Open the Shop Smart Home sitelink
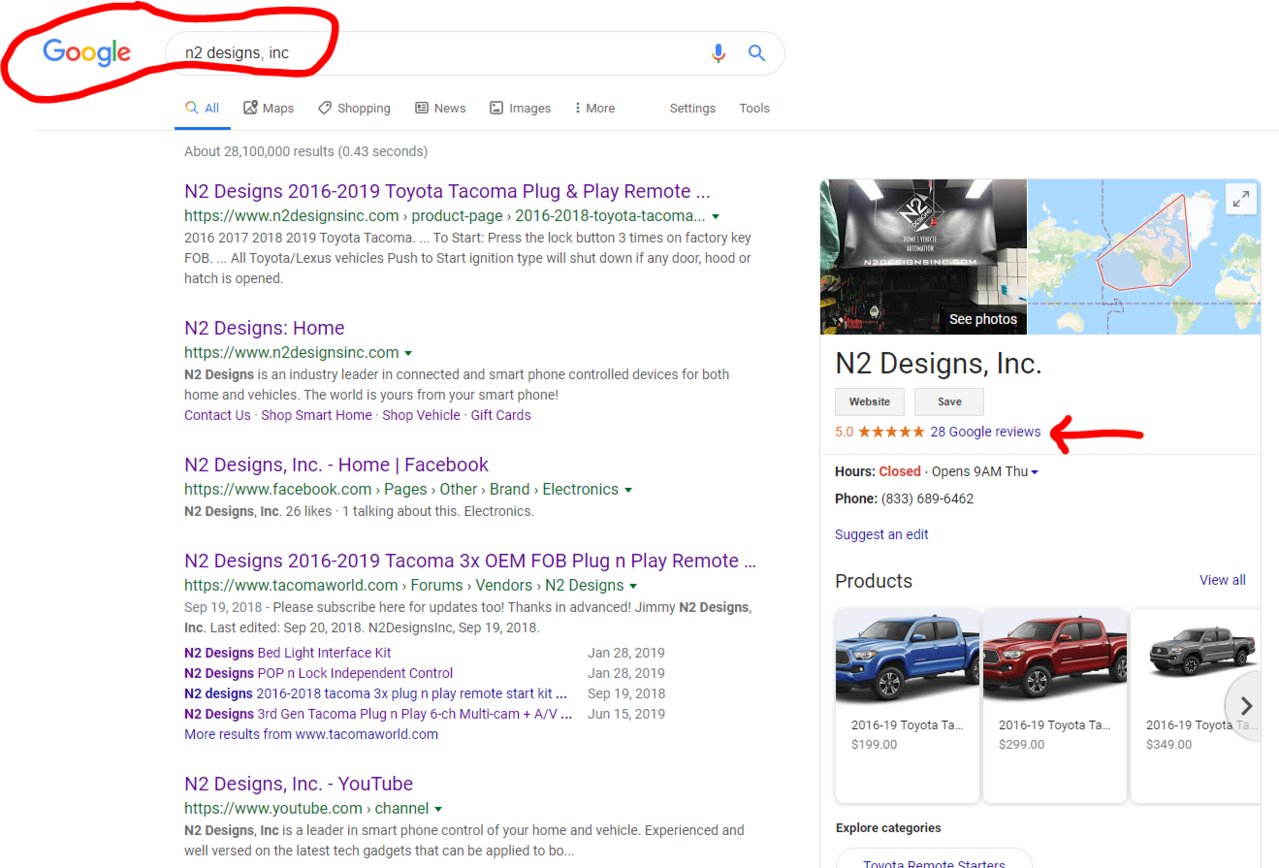This screenshot has width=1279, height=868. tap(316, 415)
